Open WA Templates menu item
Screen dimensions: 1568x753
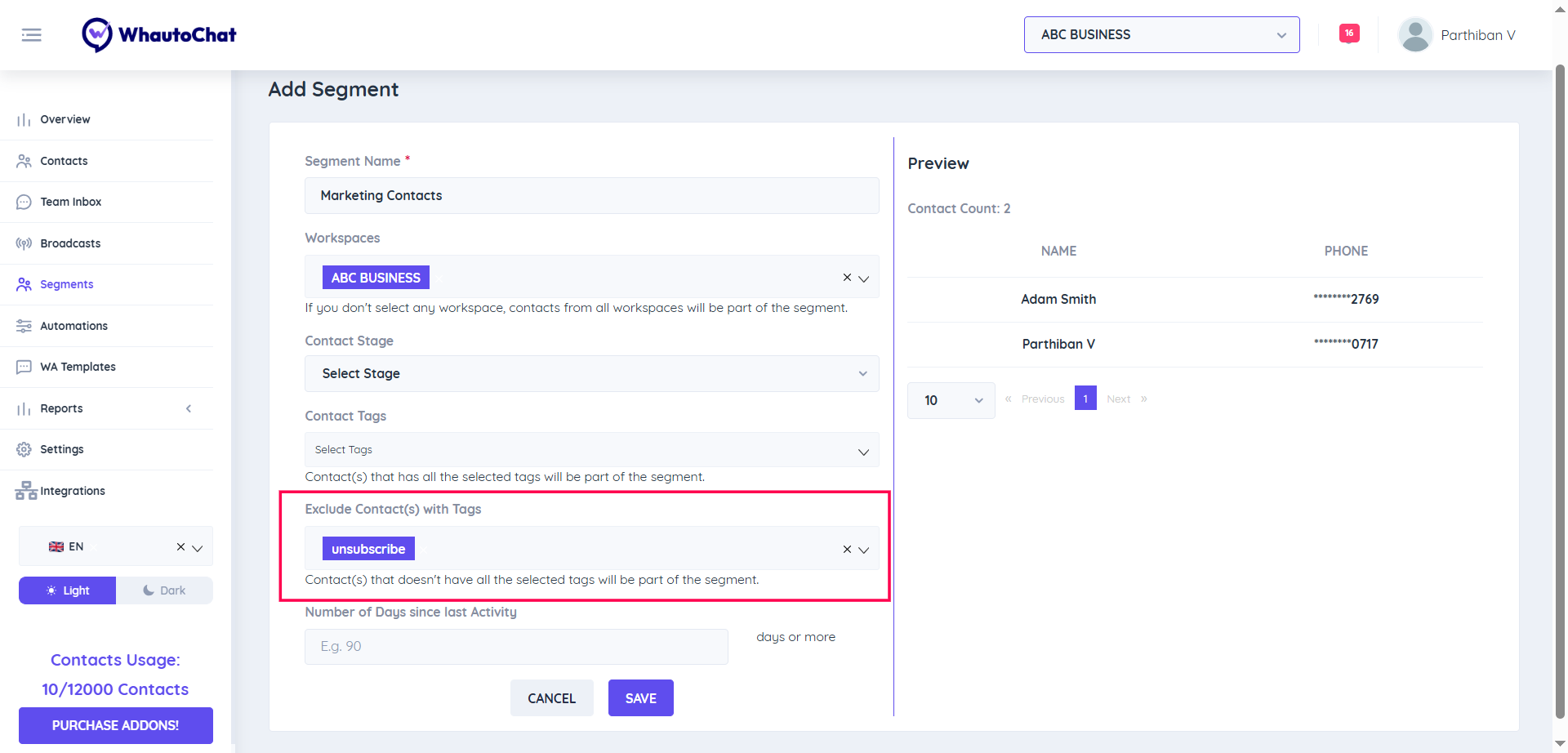click(78, 367)
